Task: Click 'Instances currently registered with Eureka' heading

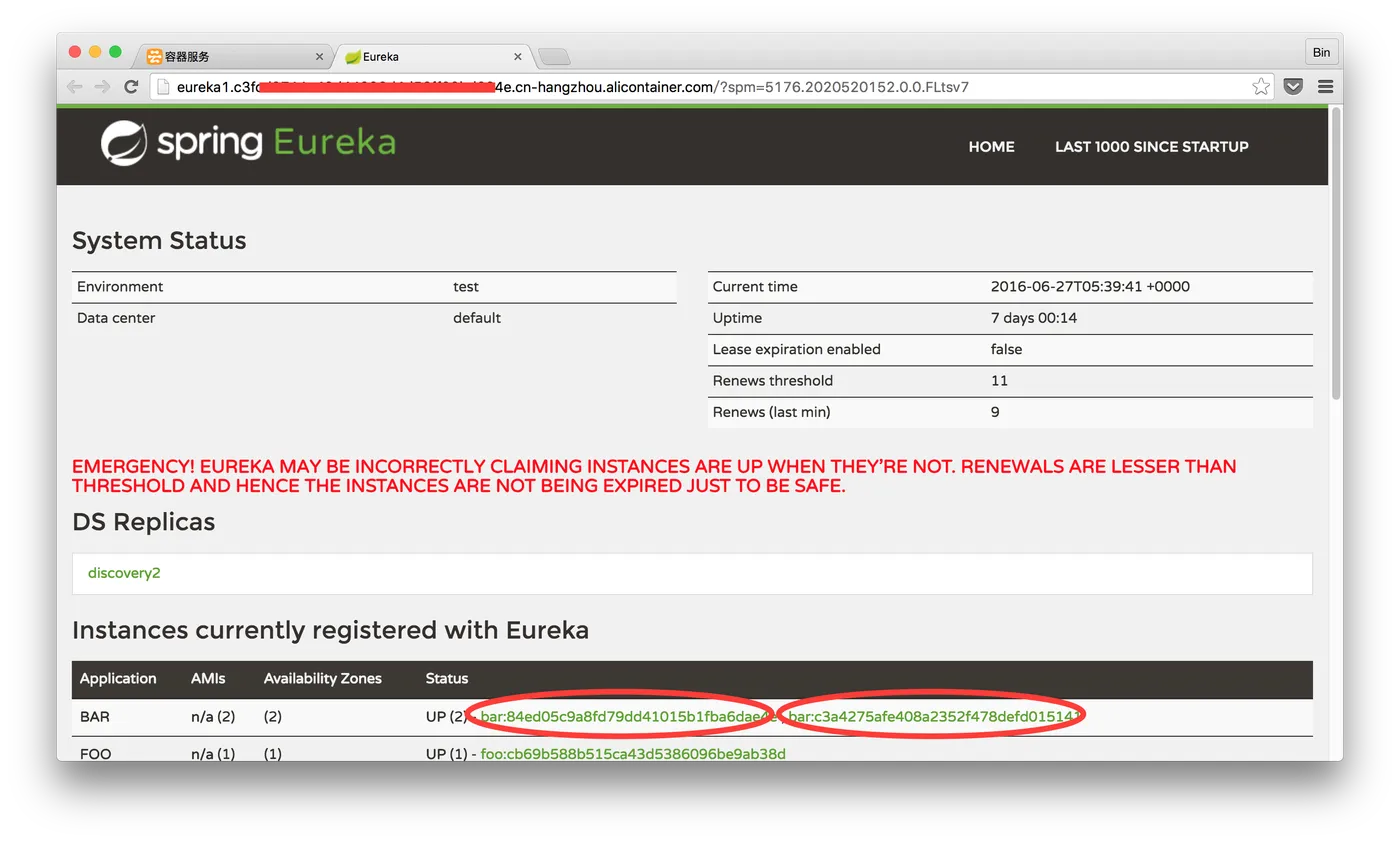Action: 330,630
